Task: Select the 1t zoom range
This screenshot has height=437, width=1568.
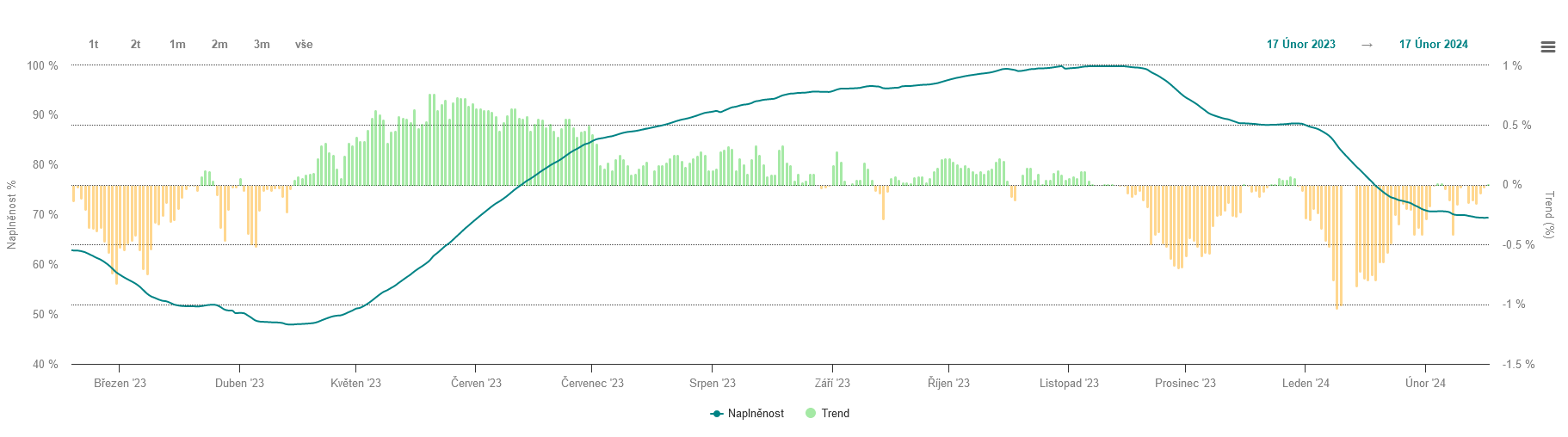Action: click(93, 45)
